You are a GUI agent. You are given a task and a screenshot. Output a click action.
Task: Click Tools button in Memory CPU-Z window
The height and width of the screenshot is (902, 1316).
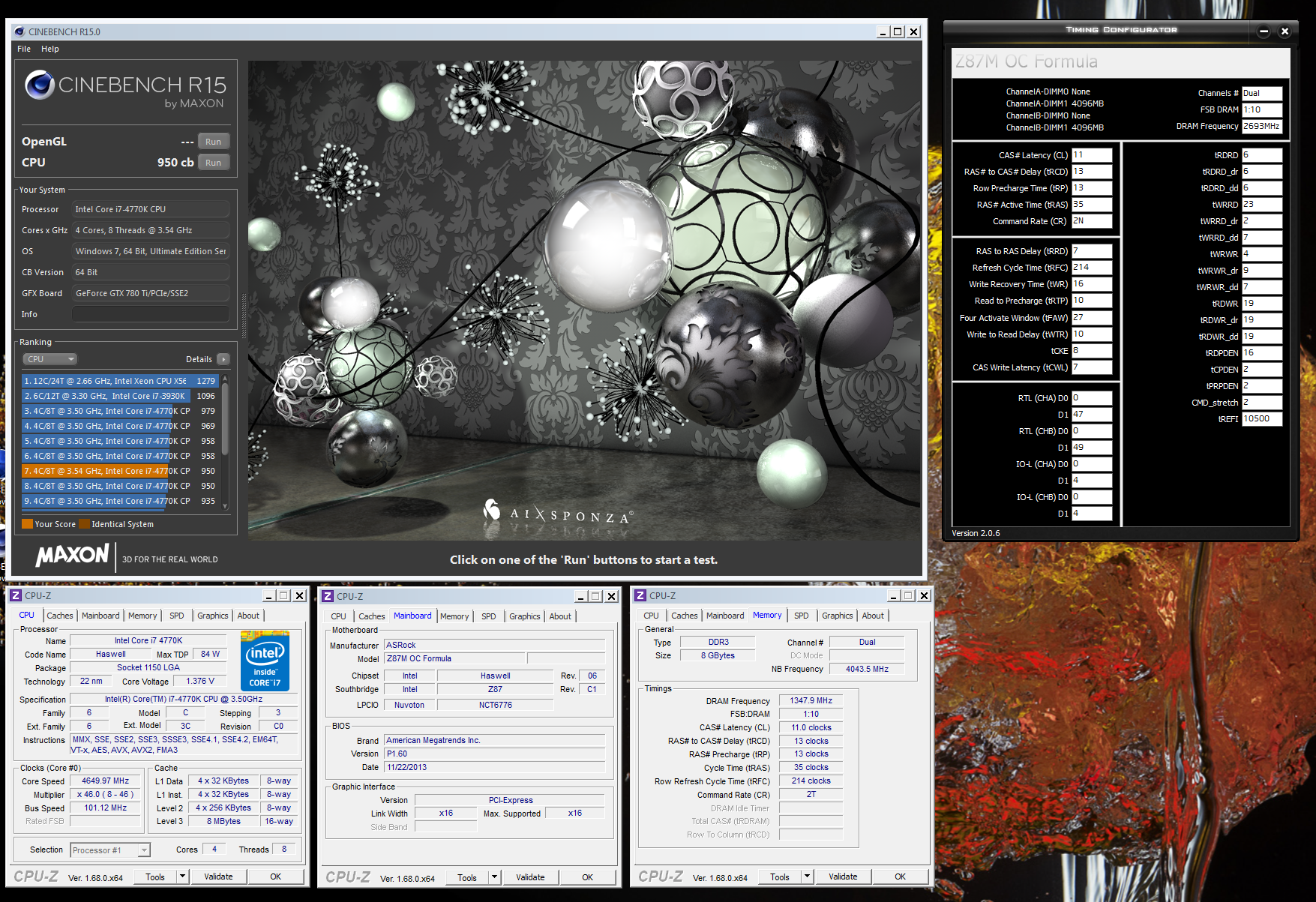tap(780, 877)
